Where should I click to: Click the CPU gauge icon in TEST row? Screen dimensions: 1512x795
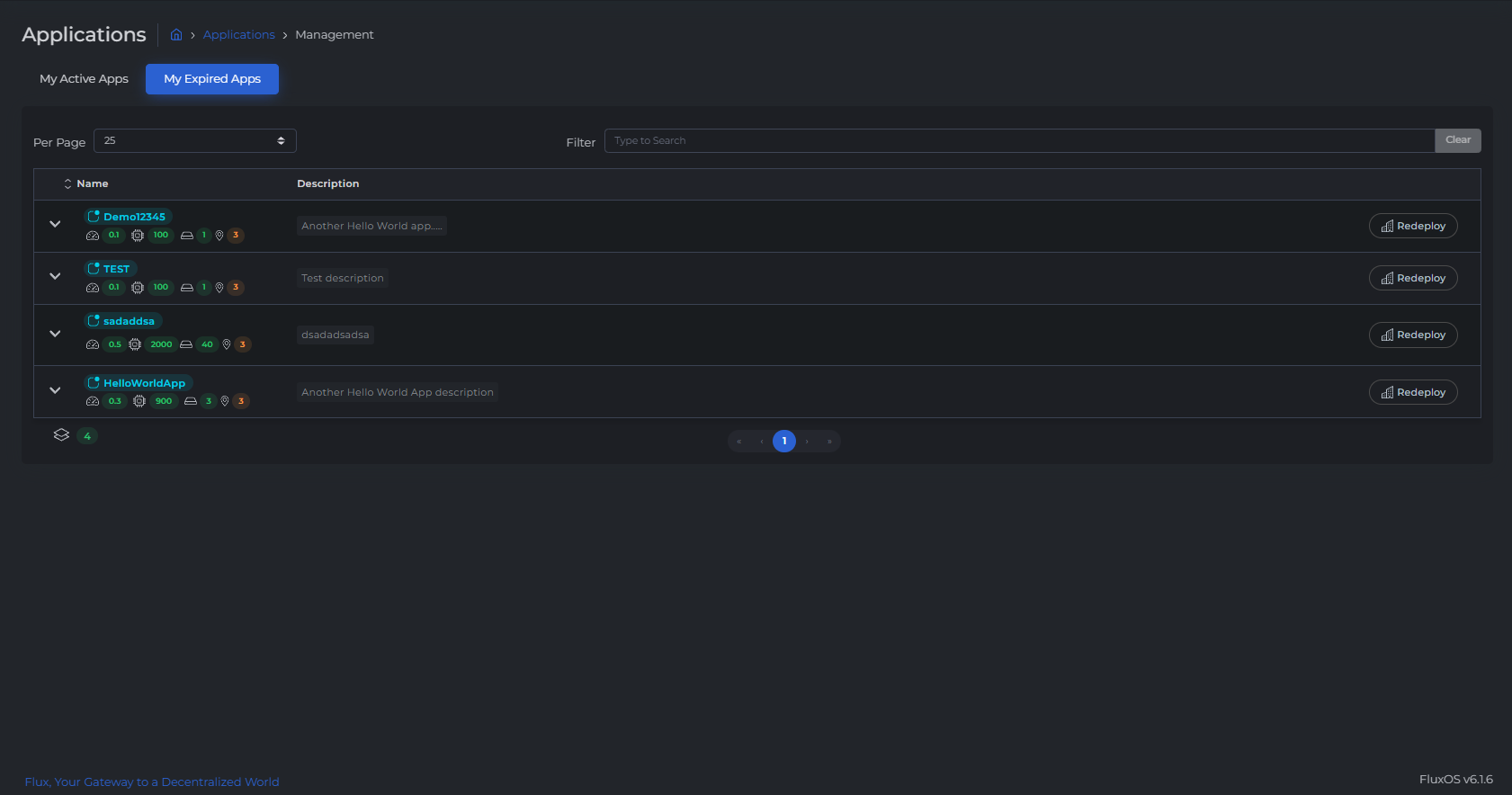(x=93, y=288)
